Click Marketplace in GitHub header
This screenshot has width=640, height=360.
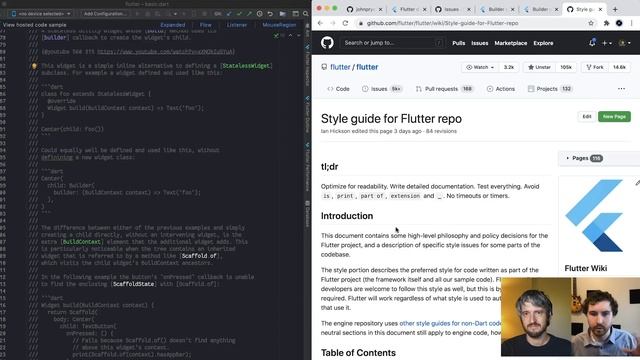[x=511, y=43]
